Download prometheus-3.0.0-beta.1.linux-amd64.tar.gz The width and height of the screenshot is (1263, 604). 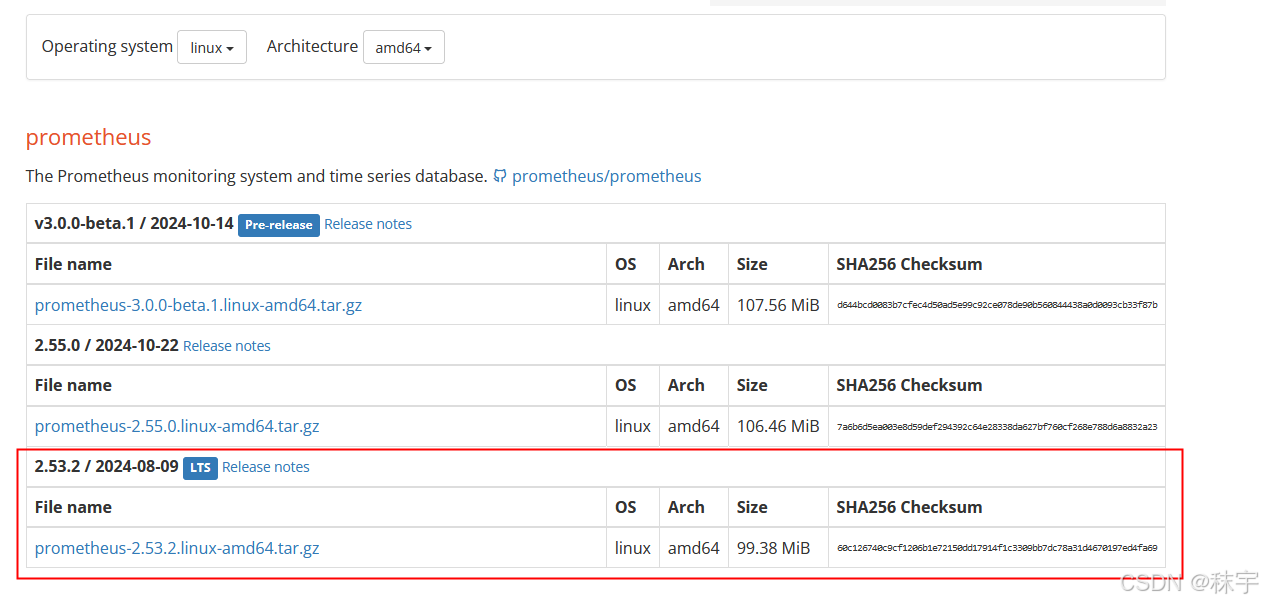click(198, 305)
